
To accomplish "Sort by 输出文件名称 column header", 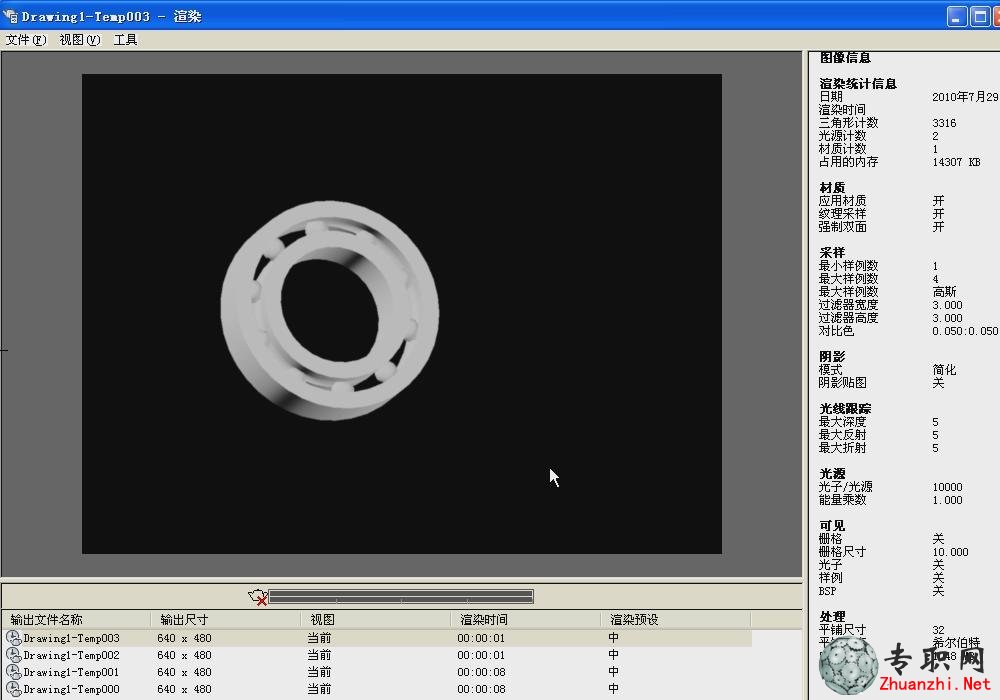I will tap(77, 620).
